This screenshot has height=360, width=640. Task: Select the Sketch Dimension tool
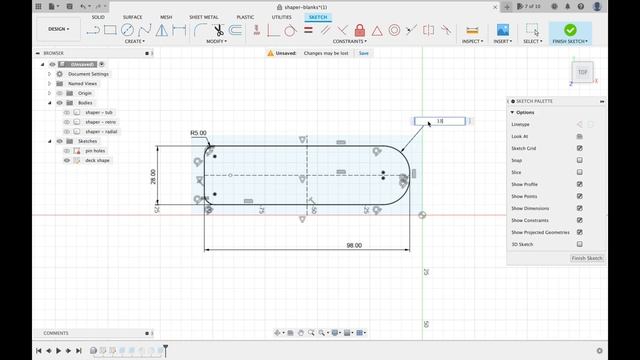[x=179, y=30]
